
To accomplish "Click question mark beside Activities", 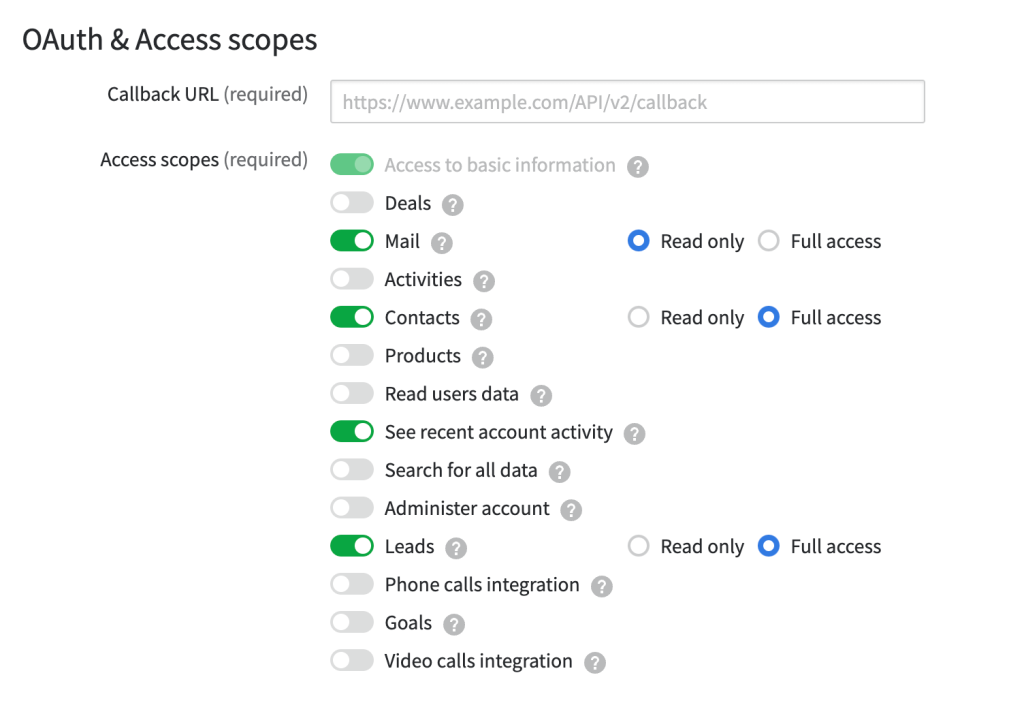I will click(x=484, y=281).
